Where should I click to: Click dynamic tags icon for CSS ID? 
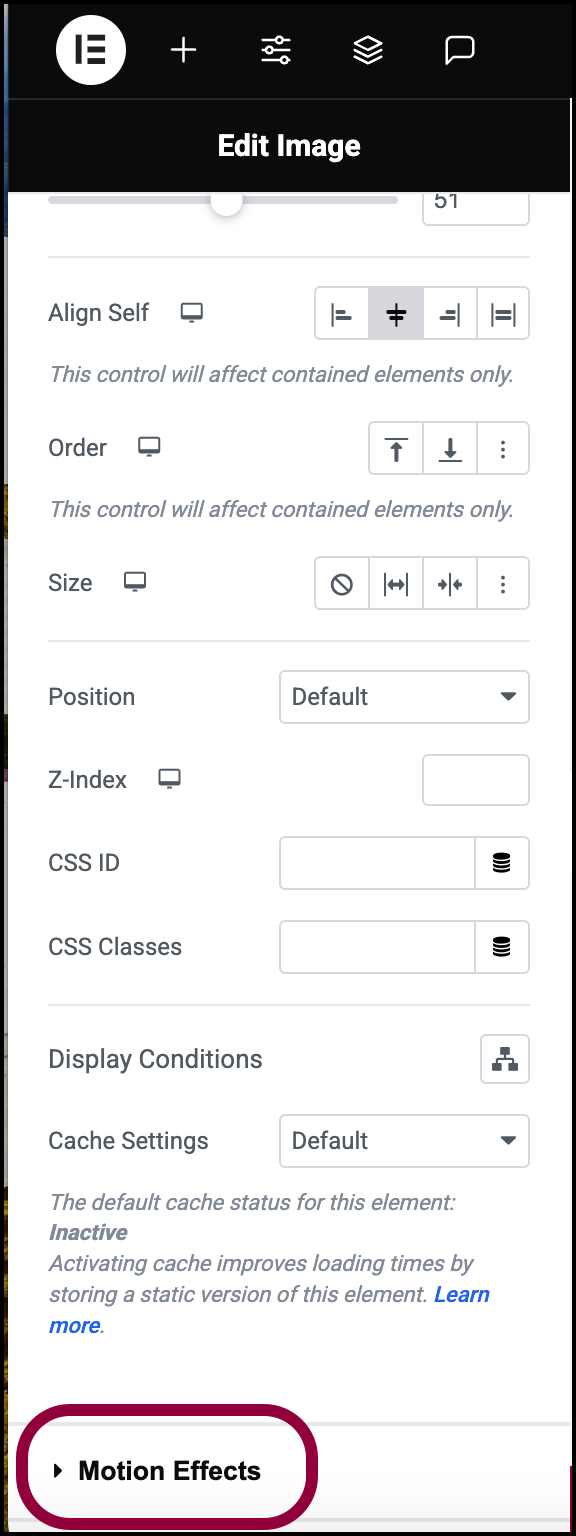(502, 863)
